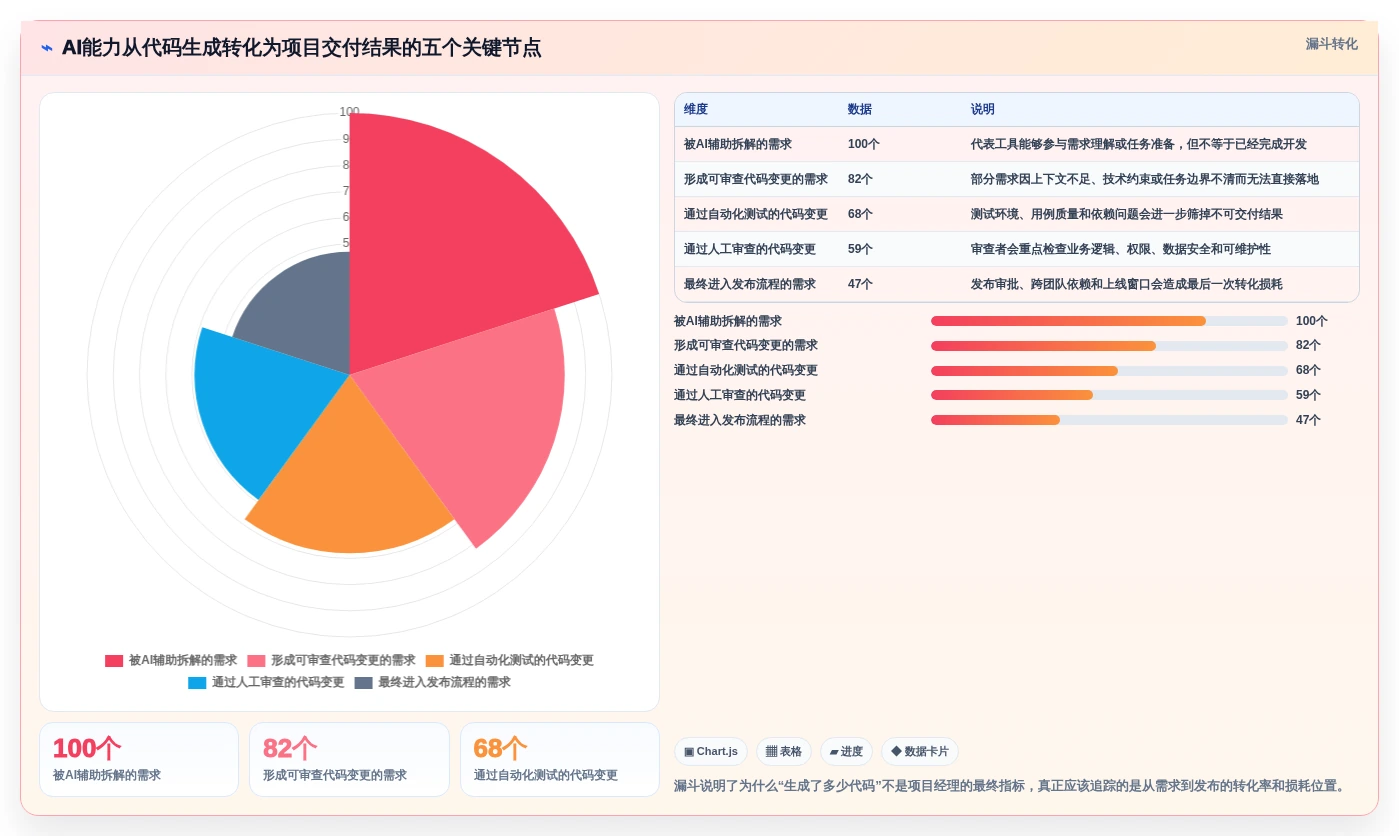Open the 68个 通过自动化测试 data card
This screenshot has width=1399, height=836.
[x=560, y=760]
